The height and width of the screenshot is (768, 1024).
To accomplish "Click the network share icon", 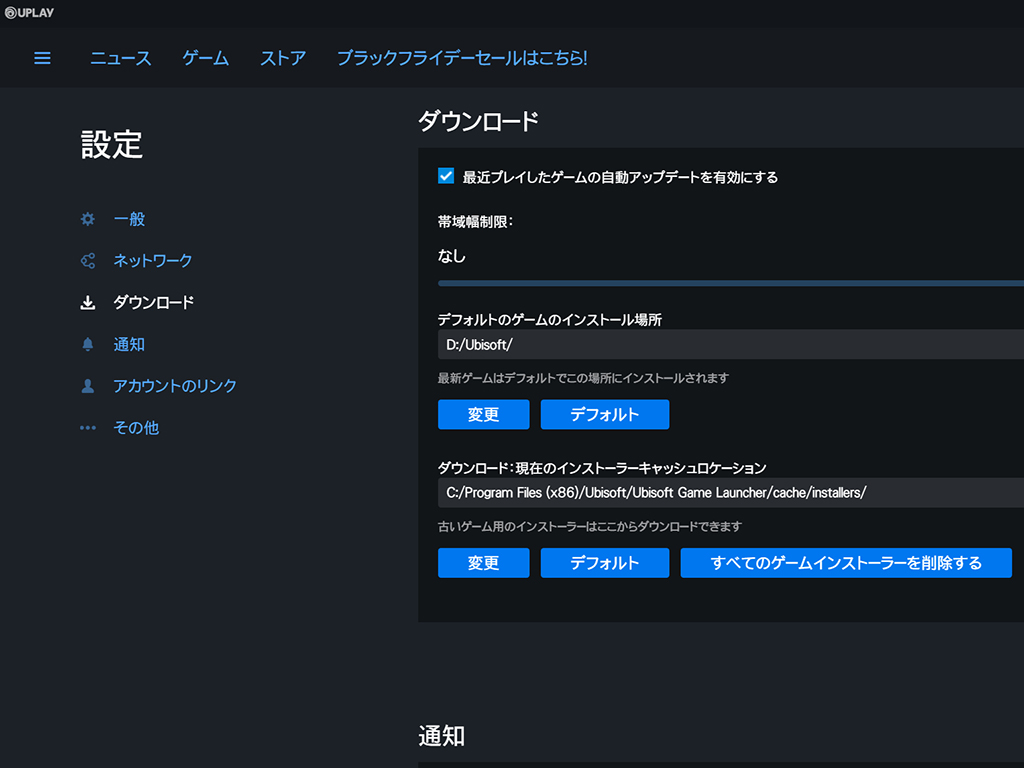I will [x=88, y=261].
